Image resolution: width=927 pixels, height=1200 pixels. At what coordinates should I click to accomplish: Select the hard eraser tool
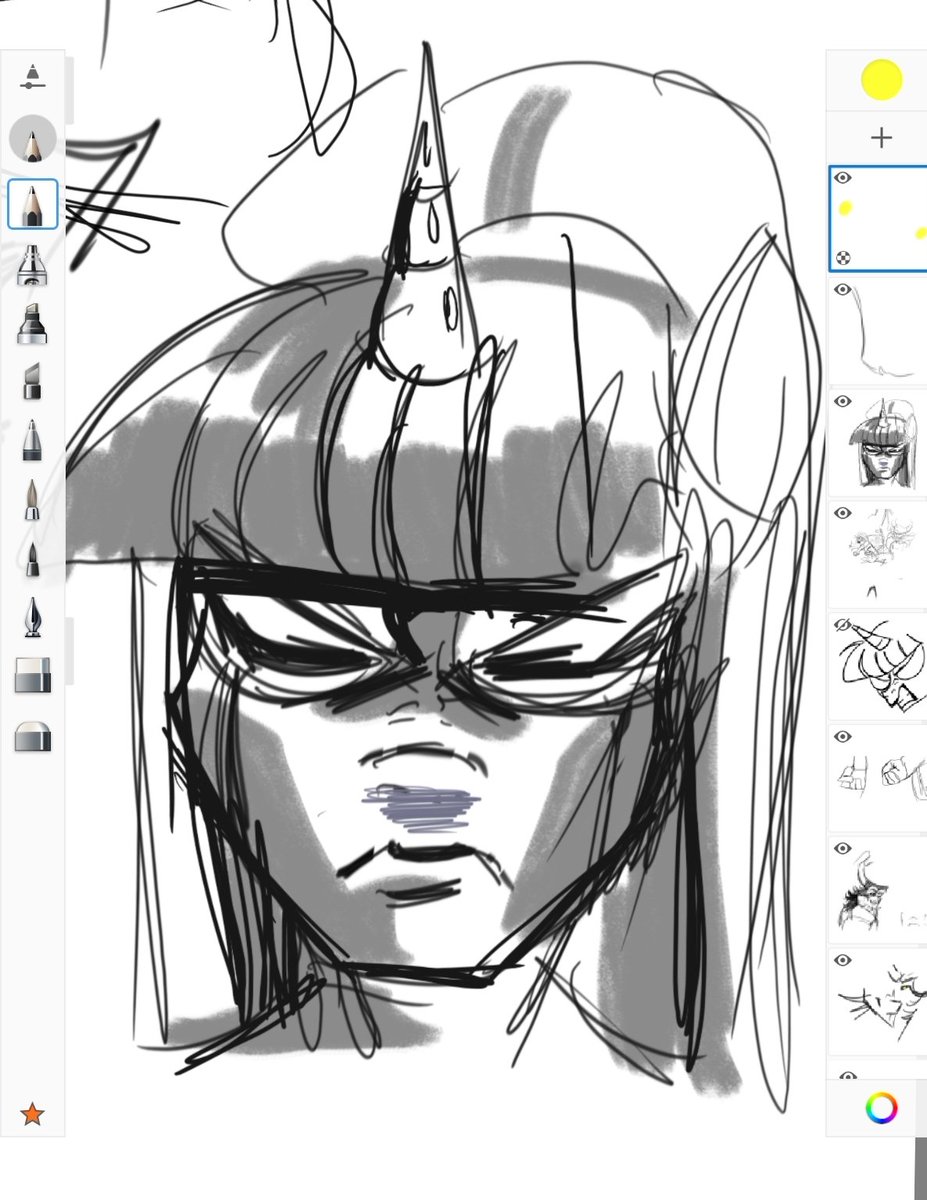[x=33, y=676]
